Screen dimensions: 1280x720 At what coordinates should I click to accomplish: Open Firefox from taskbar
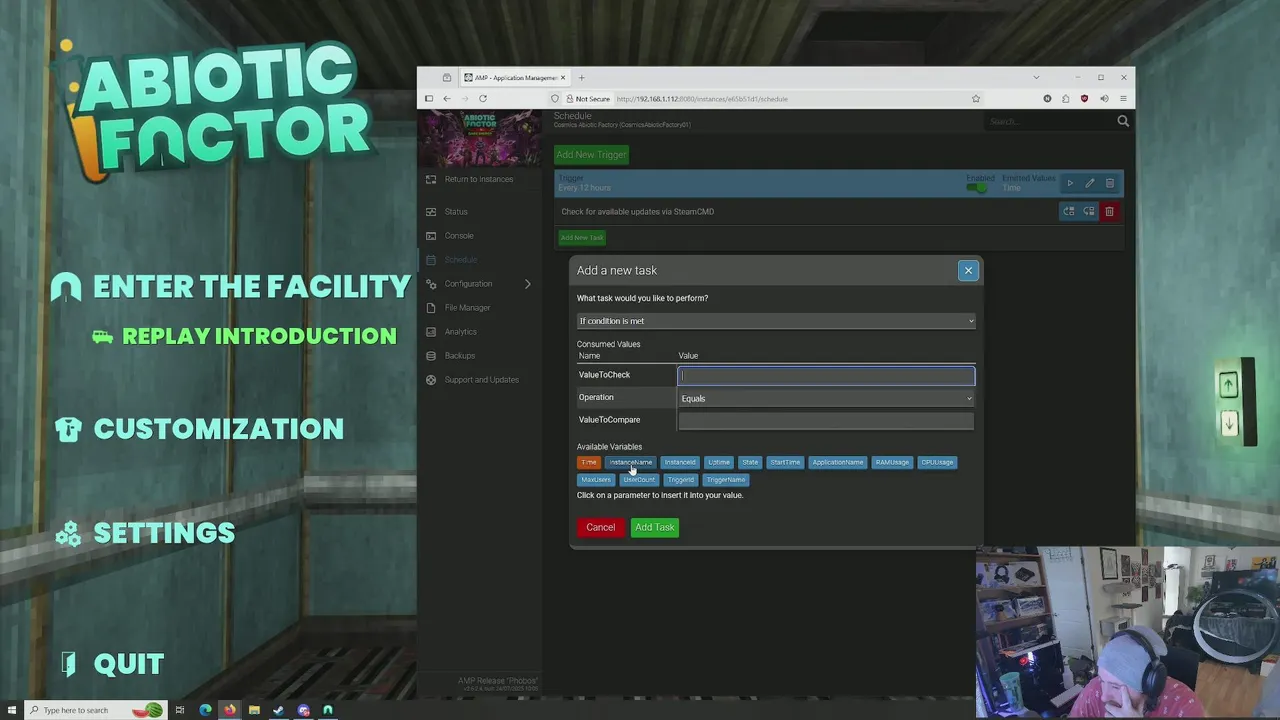pyautogui.click(x=229, y=710)
